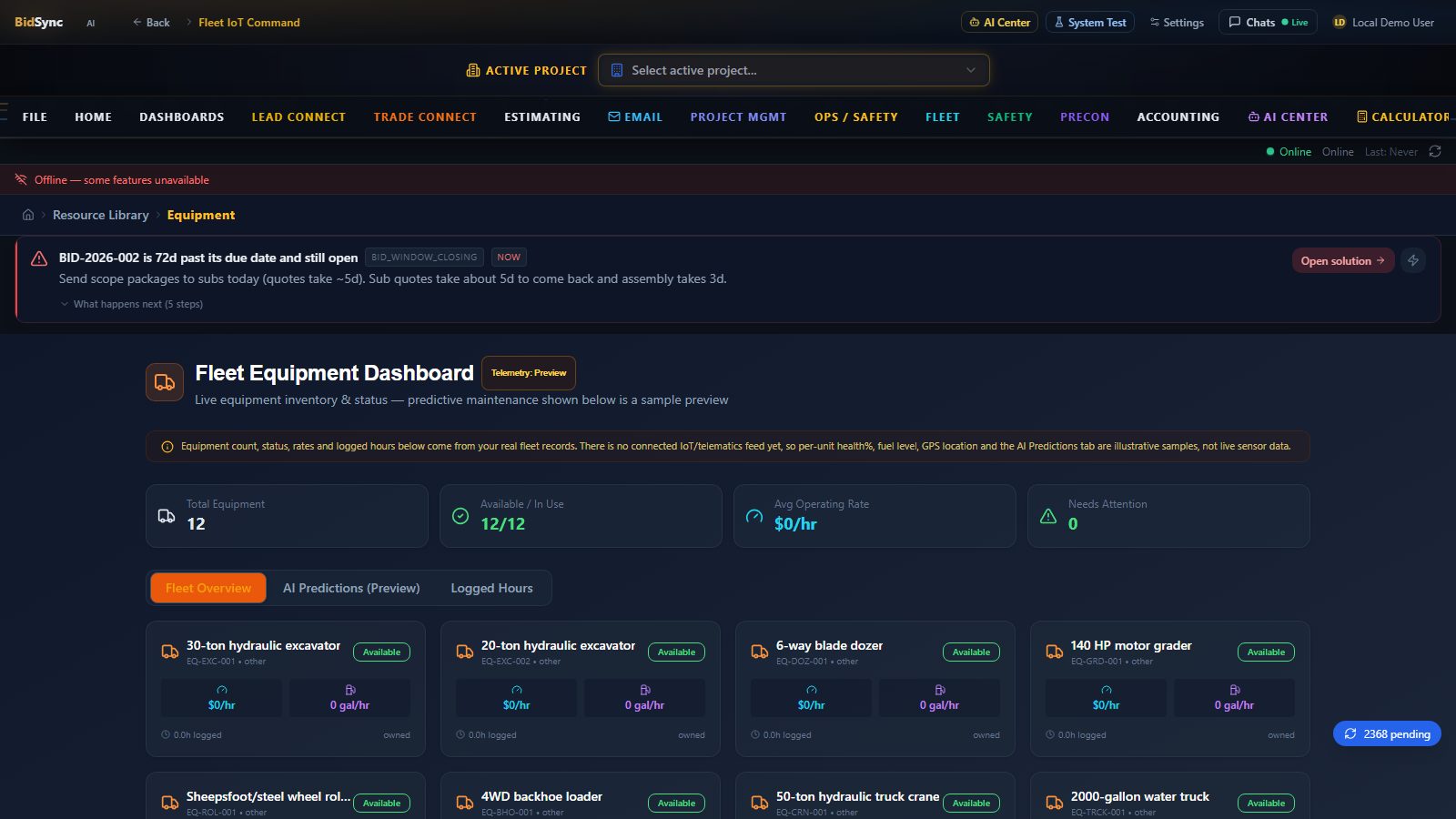This screenshot has width=1456, height=819.
Task: Open the ACCOUNTING menu
Action: click(x=1178, y=117)
